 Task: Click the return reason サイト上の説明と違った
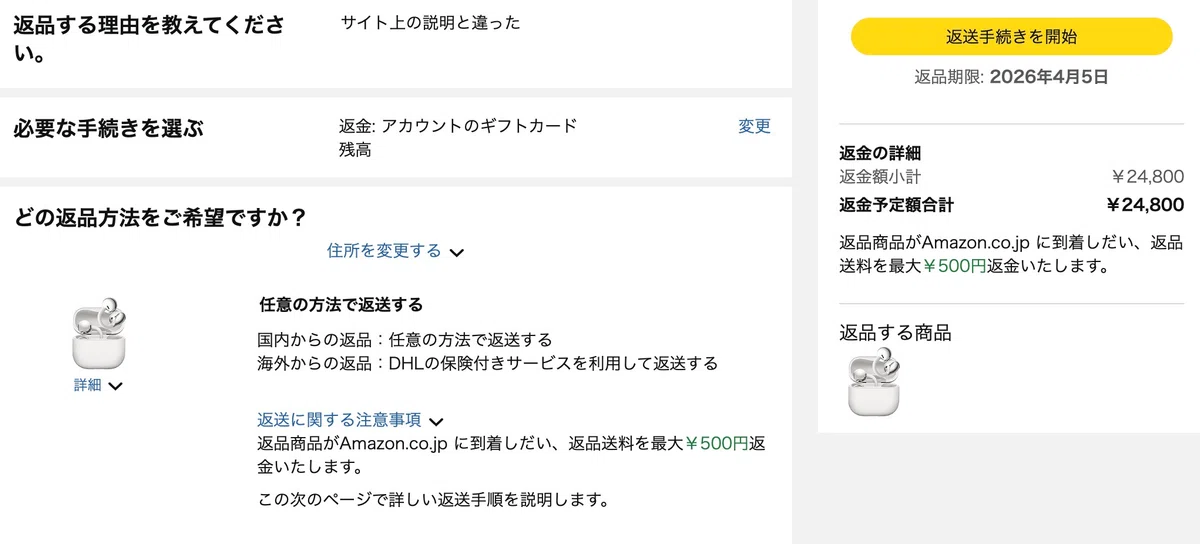[431, 22]
